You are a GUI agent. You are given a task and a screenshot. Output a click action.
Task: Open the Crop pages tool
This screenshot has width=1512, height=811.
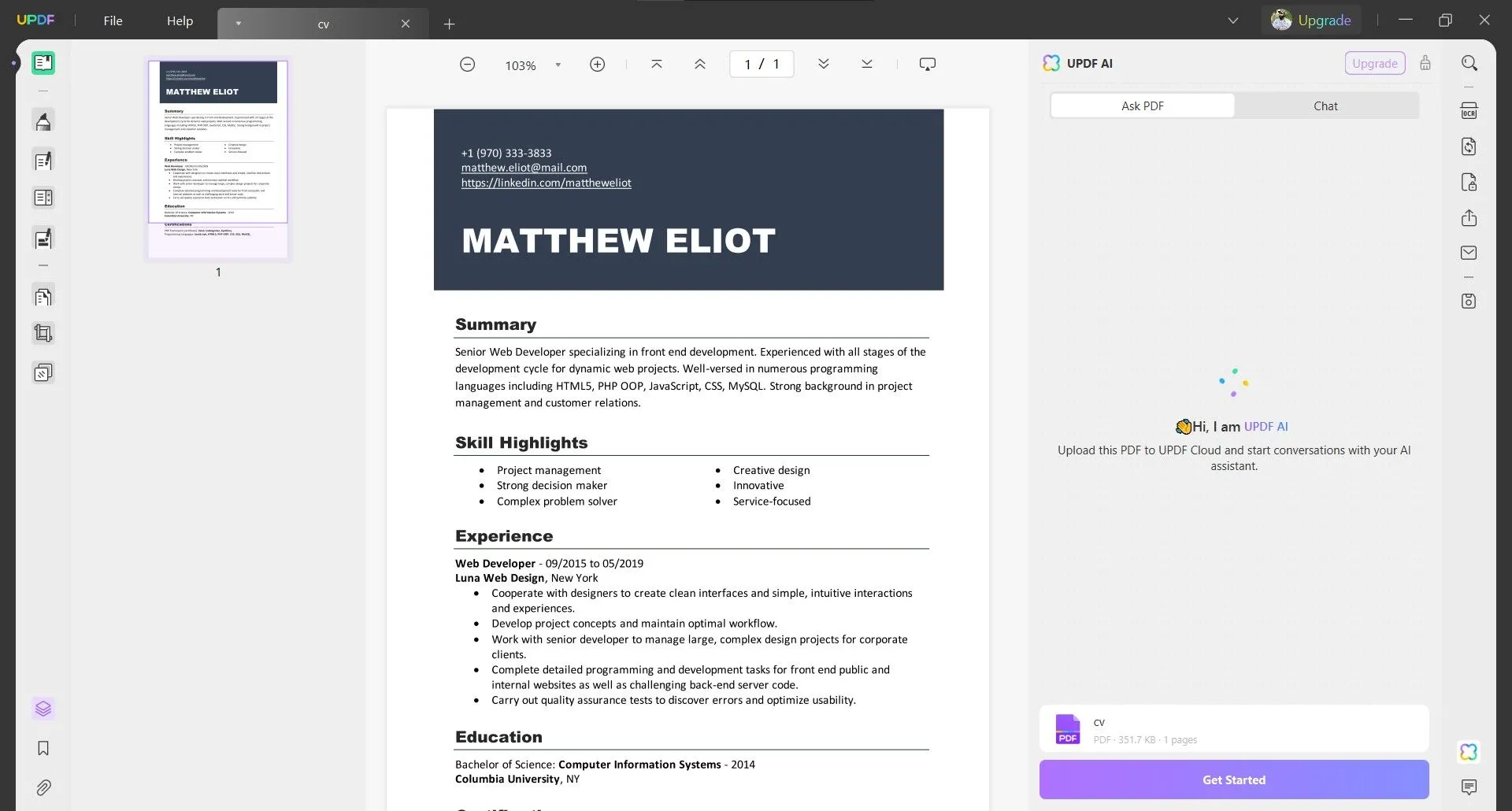coord(43,332)
